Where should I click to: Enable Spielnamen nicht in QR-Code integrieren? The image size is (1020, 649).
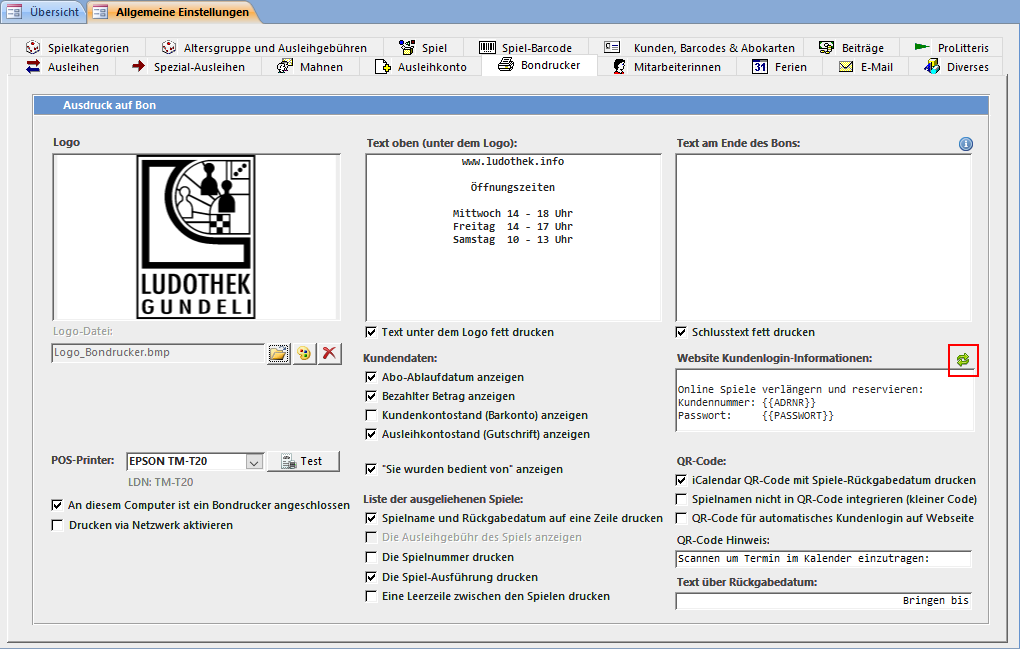pyautogui.click(x=681, y=499)
